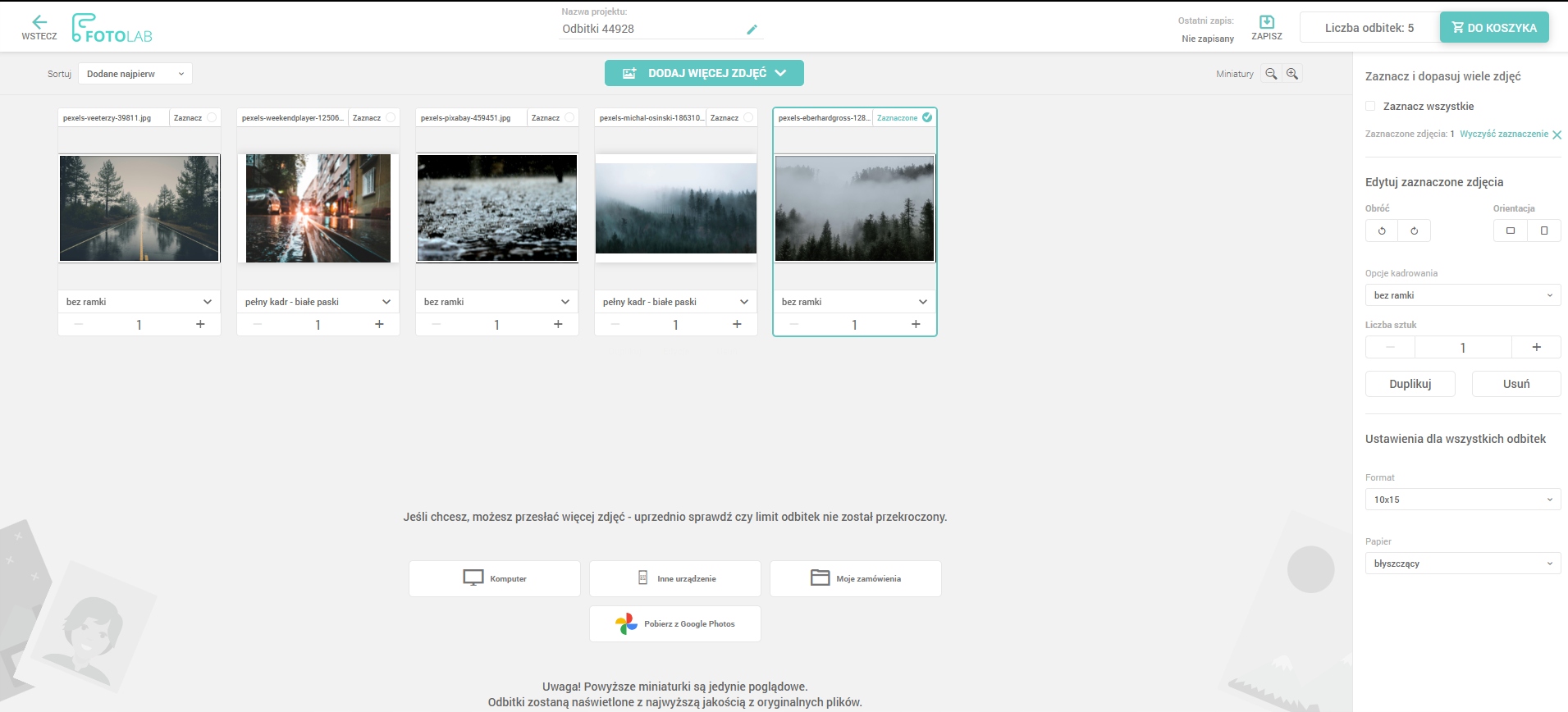Open the Papier błyszczący dropdown
The width and height of the screenshot is (1568, 712).
click(1463, 564)
